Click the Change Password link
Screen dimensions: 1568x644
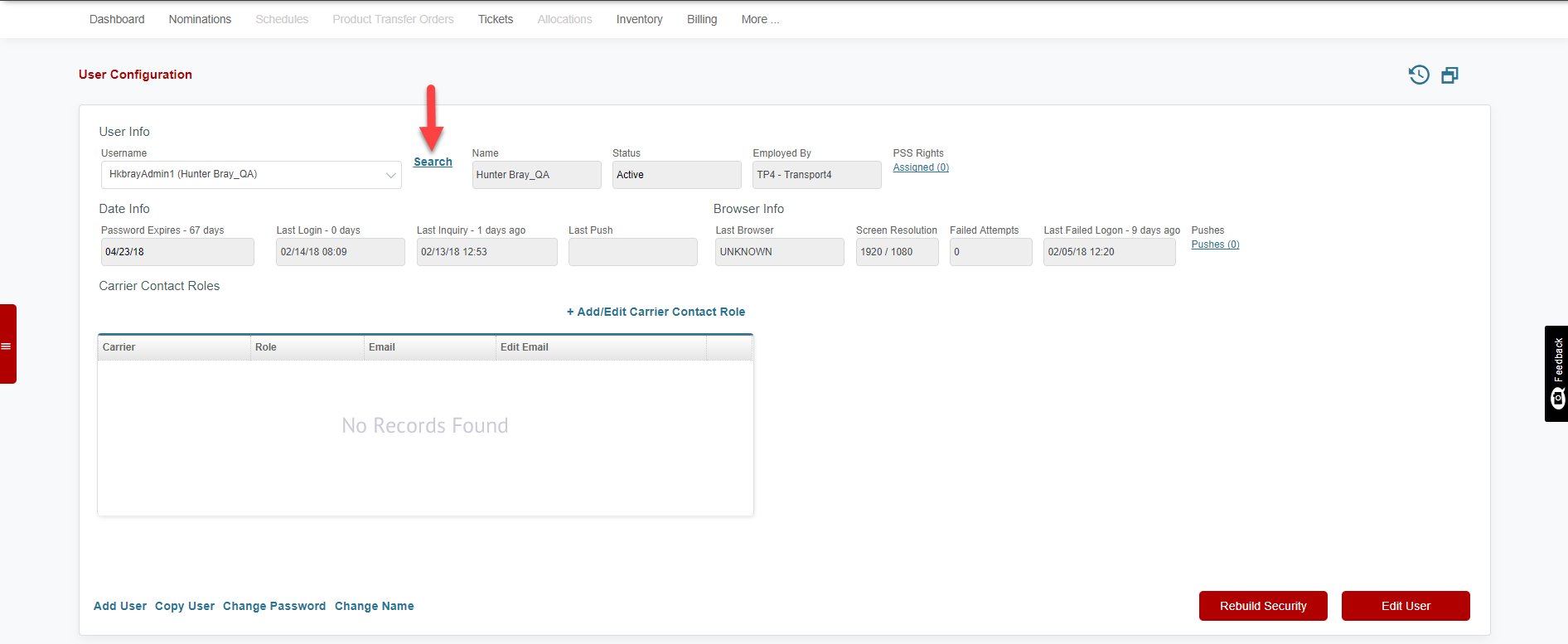click(x=273, y=606)
